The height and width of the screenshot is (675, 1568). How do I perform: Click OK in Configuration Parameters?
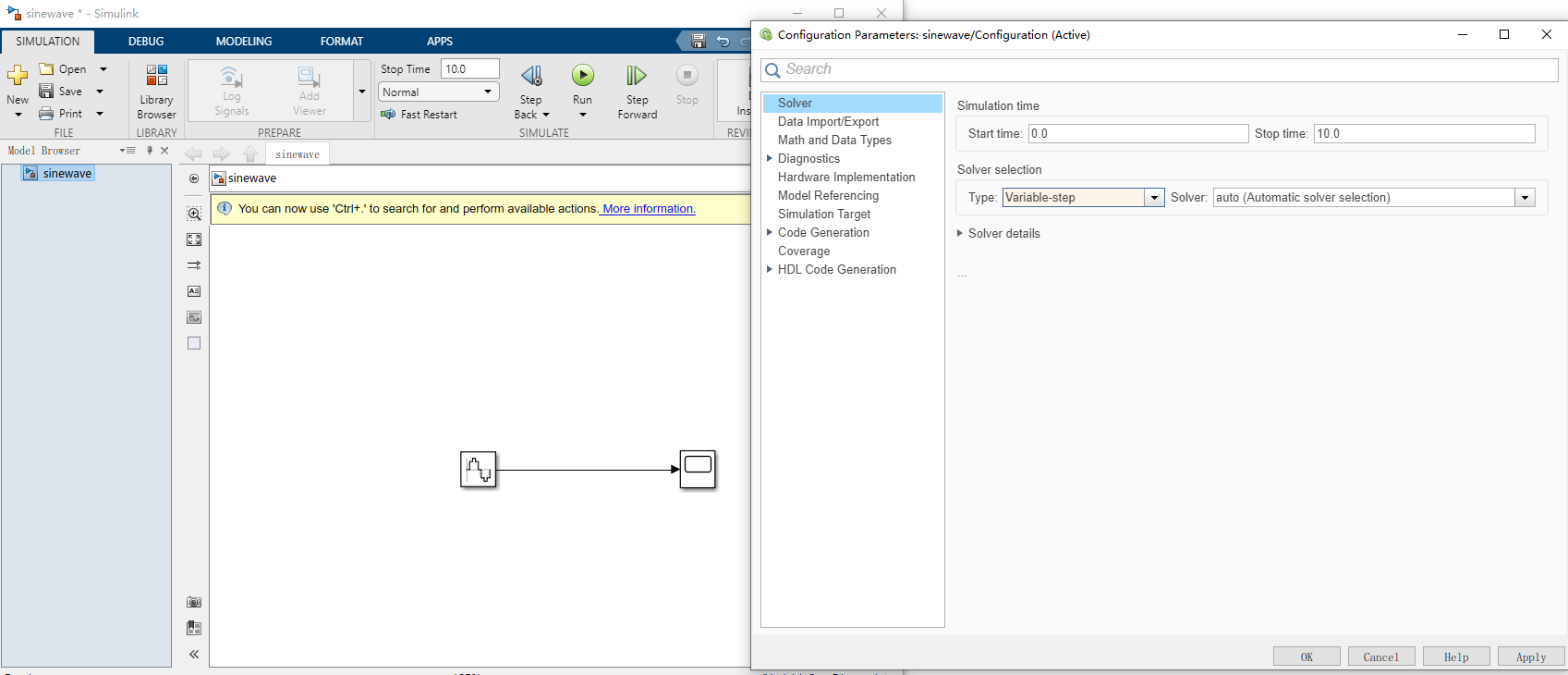tap(1307, 657)
